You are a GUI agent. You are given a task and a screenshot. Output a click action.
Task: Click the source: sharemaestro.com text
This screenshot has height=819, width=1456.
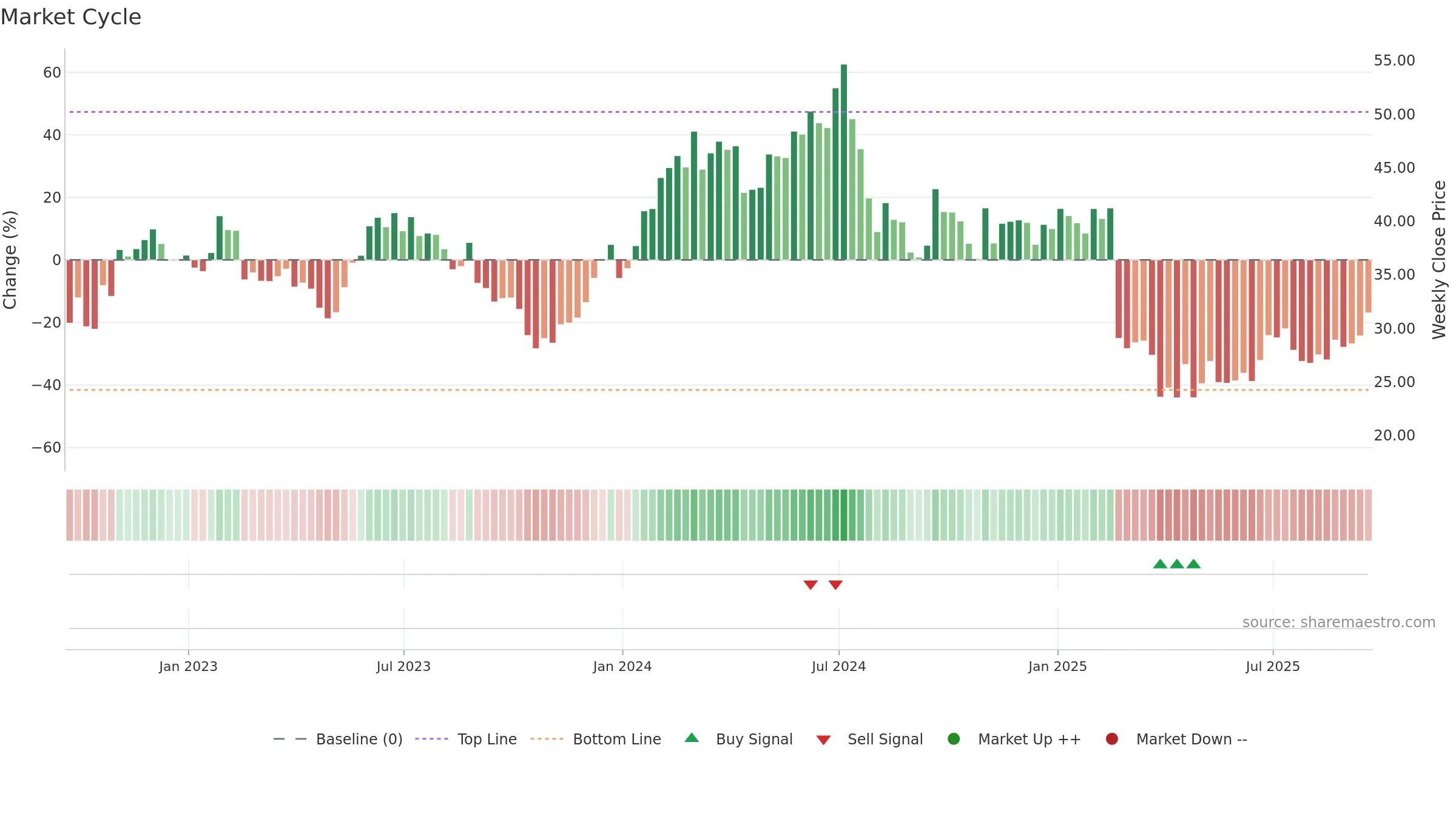(x=1339, y=622)
